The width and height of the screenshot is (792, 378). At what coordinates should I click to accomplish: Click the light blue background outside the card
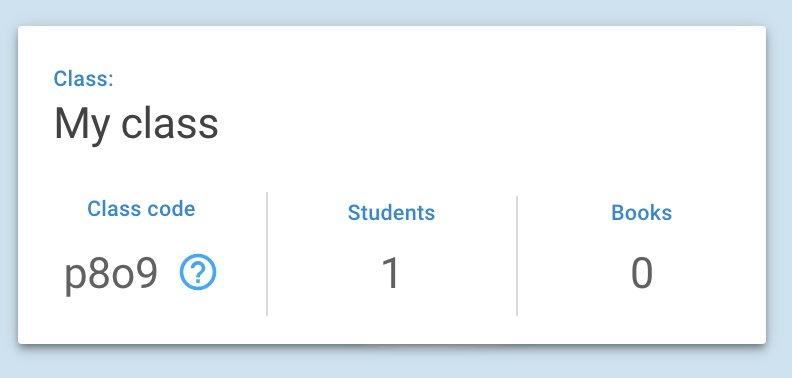coord(394,11)
